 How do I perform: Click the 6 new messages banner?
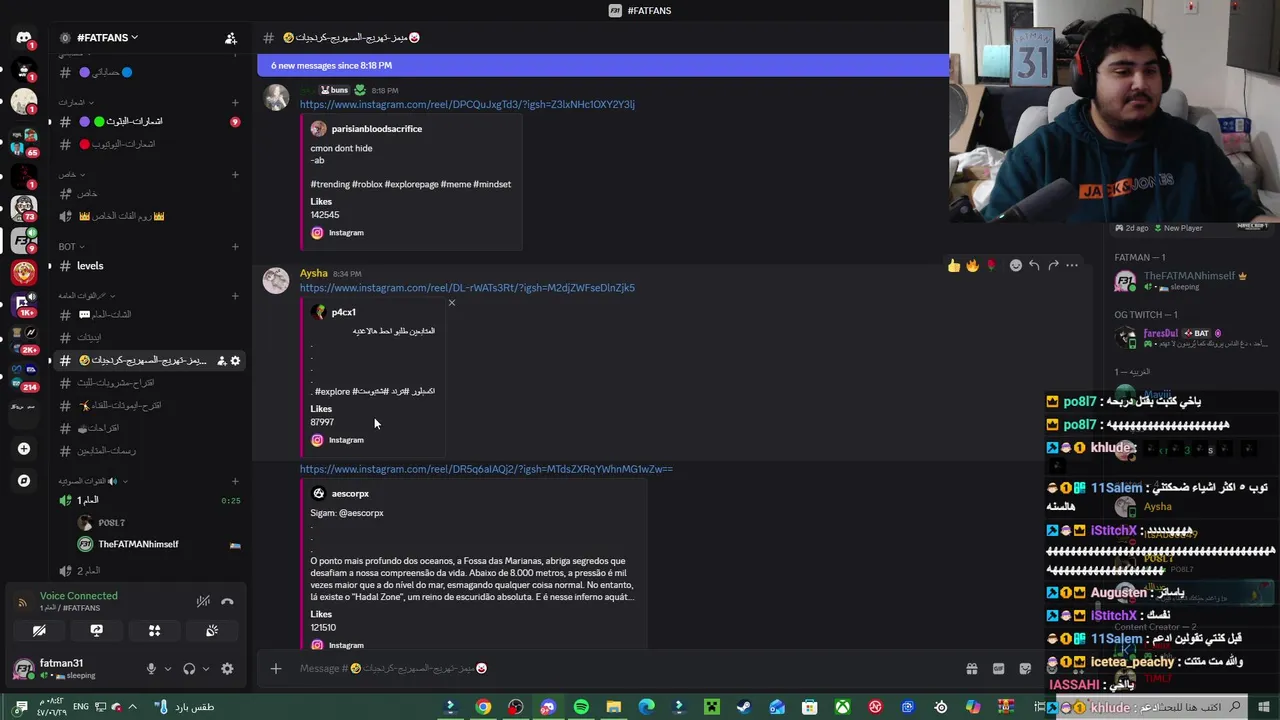[x=602, y=66]
